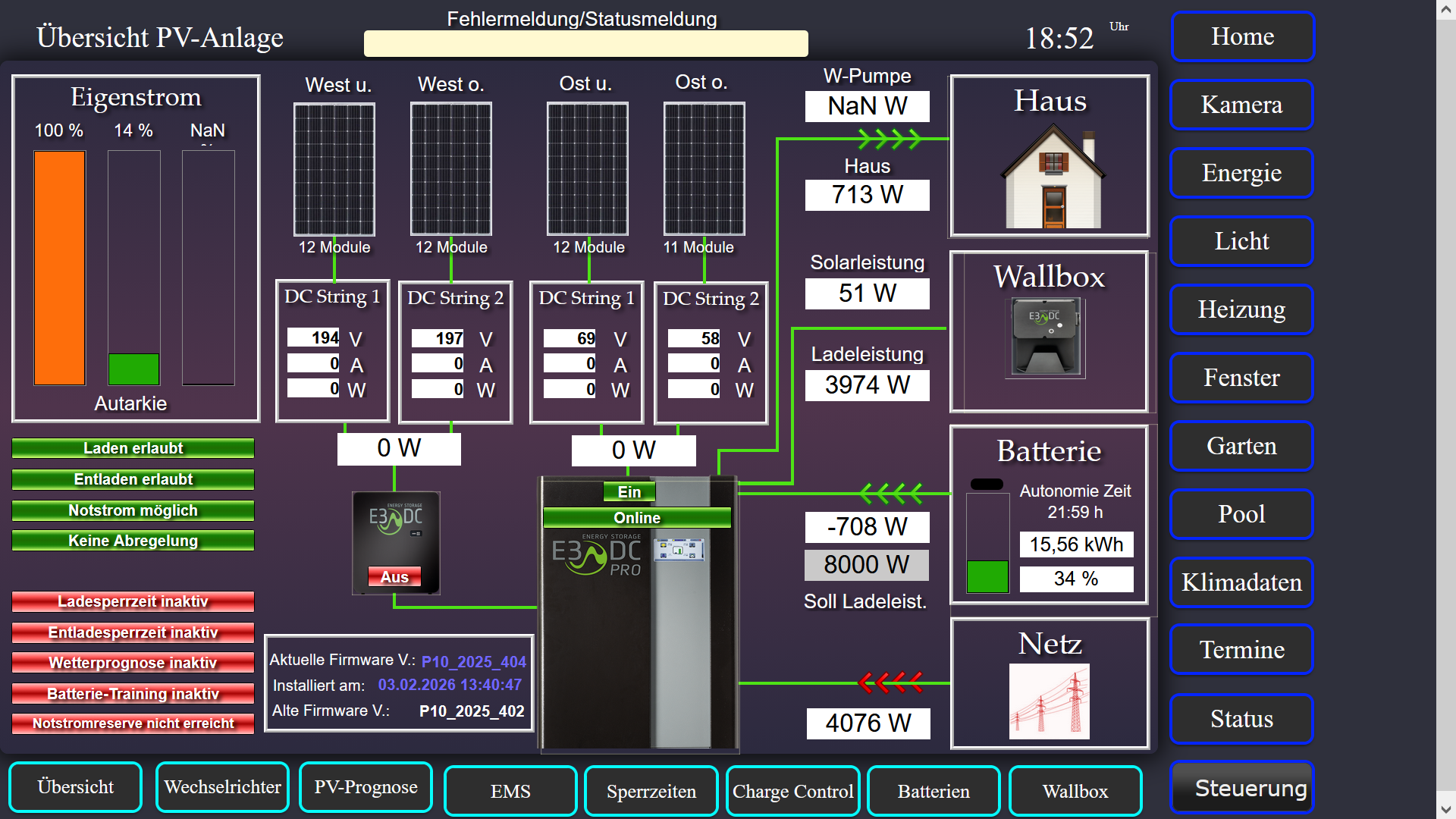Viewport: 1456px width, 819px height.
Task: Toggle the green Ein indicator
Action: [629, 492]
